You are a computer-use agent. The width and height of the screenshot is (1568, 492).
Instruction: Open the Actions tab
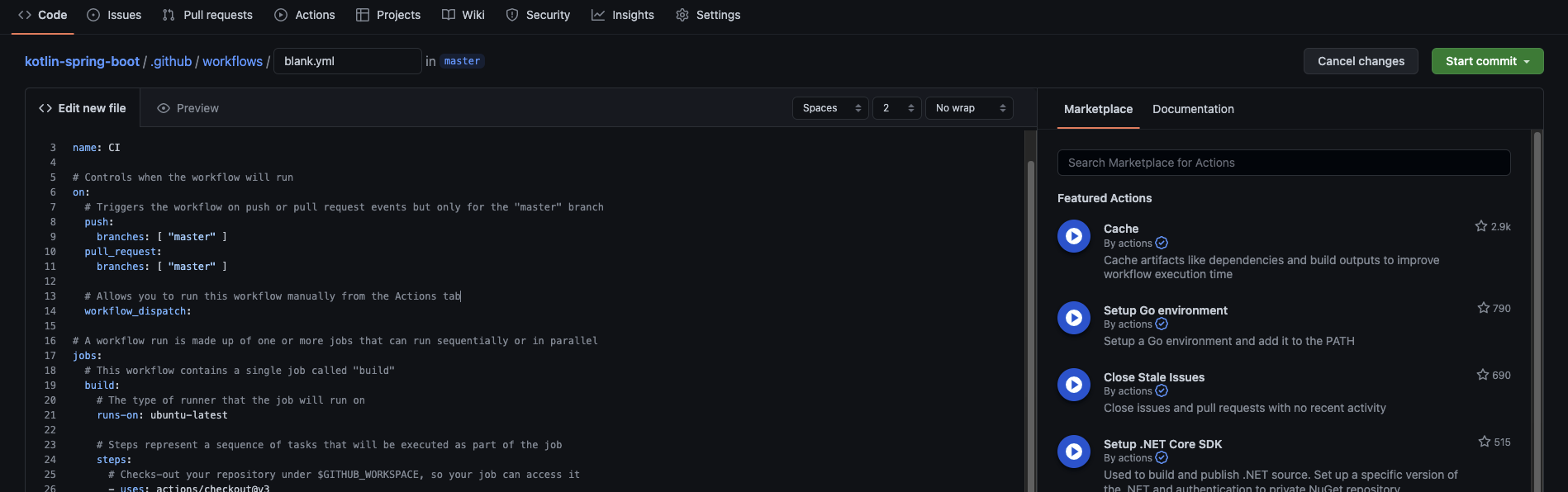point(305,15)
